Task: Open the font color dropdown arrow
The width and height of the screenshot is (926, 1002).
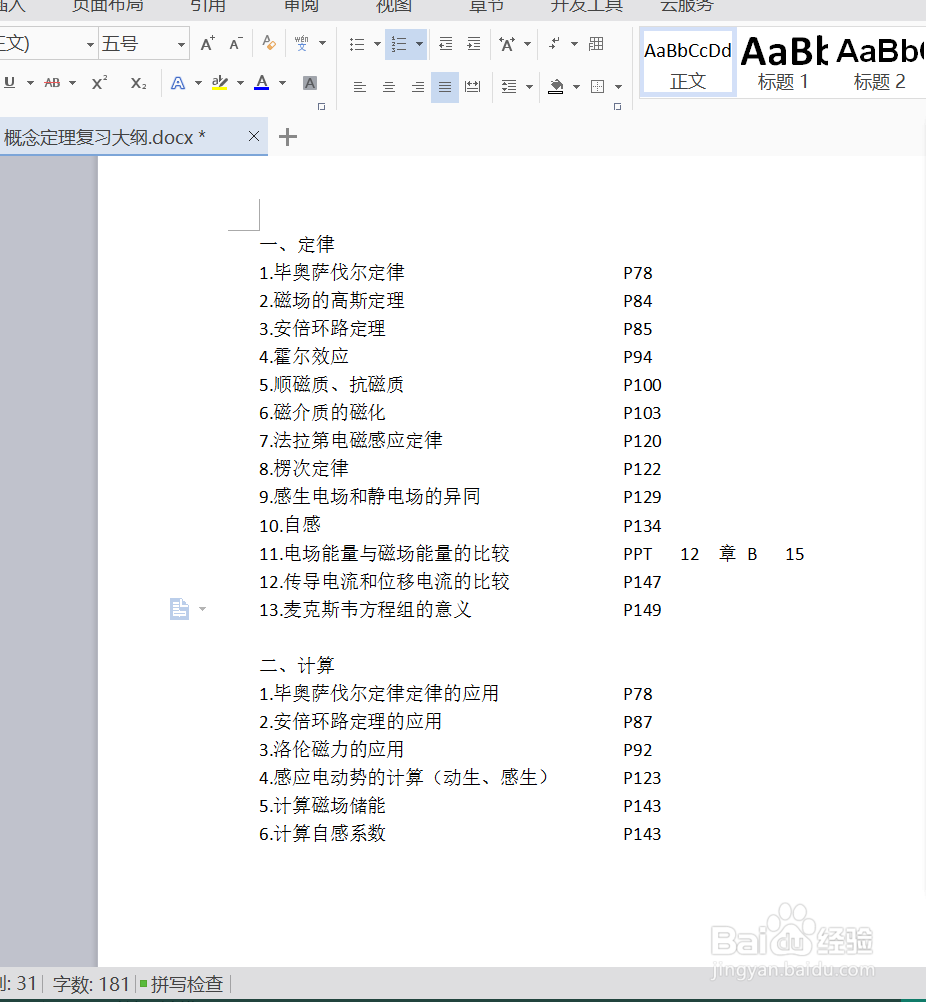Action: (283, 83)
